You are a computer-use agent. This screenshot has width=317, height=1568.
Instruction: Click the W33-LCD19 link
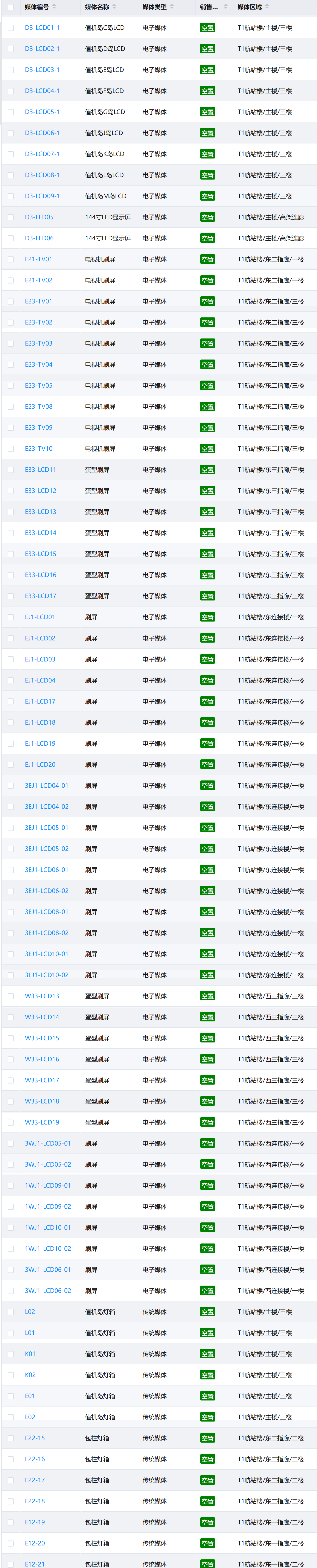[x=42, y=1122]
